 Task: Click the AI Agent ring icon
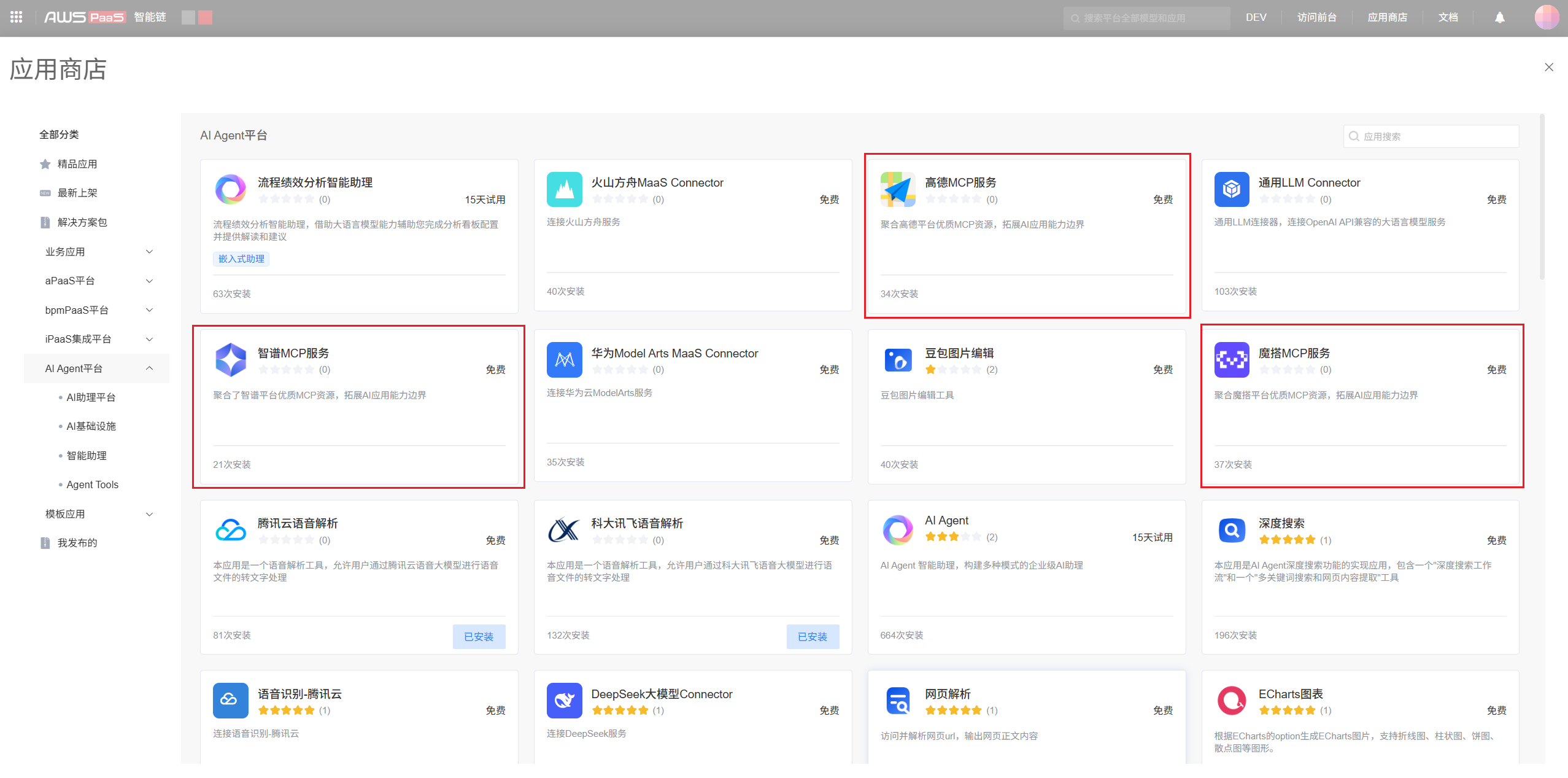pyautogui.click(x=898, y=530)
